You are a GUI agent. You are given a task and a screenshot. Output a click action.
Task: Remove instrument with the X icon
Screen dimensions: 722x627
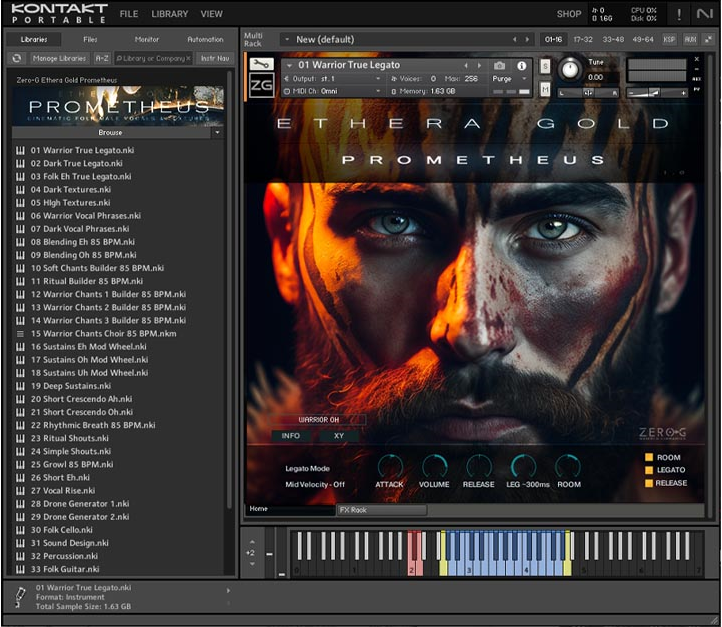click(x=697, y=59)
